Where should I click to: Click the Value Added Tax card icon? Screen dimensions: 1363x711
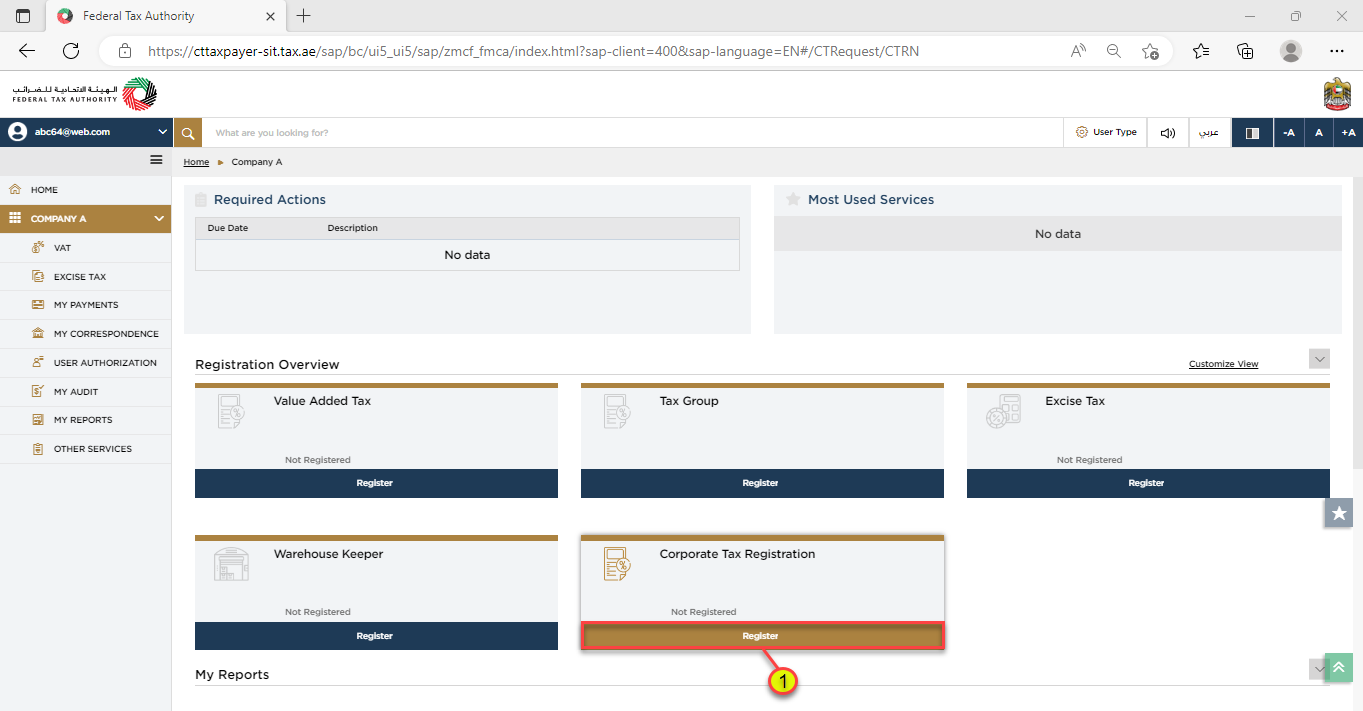pyautogui.click(x=231, y=412)
